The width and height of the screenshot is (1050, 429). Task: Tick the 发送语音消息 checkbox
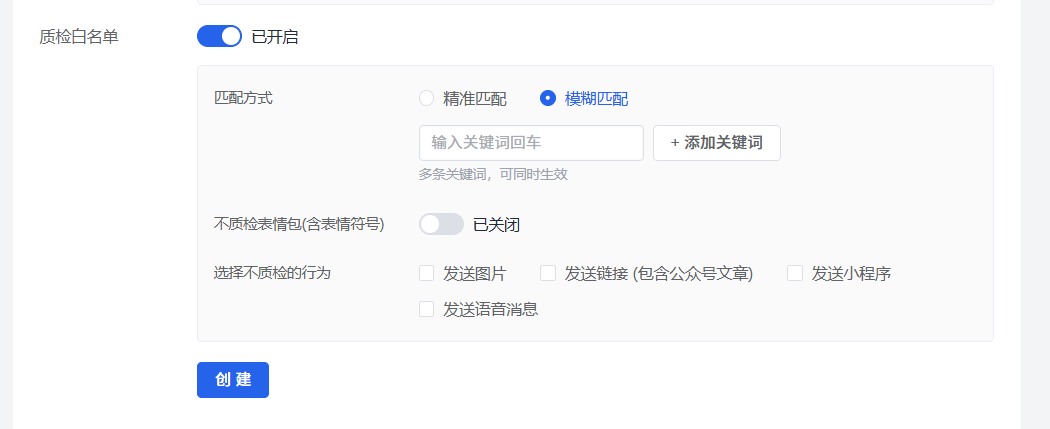click(x=427, y=309)
